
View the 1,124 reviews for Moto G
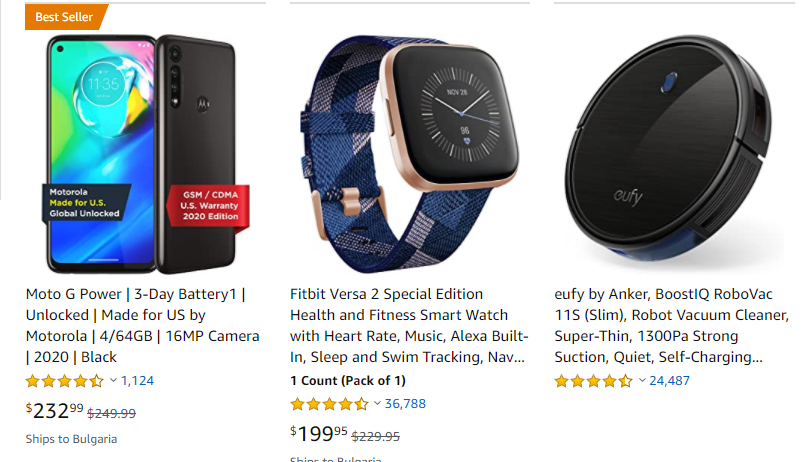coord(137,381)
